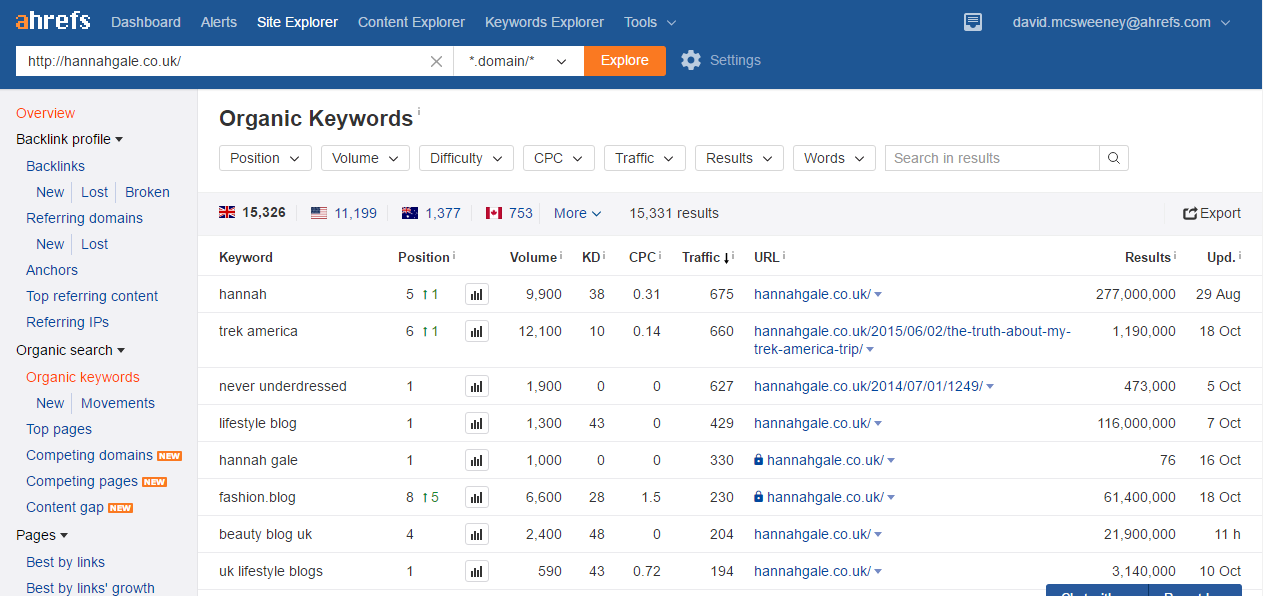This screenshot has width=1263, height=596.
Task: Open Top referring content link
Action: 92,296
